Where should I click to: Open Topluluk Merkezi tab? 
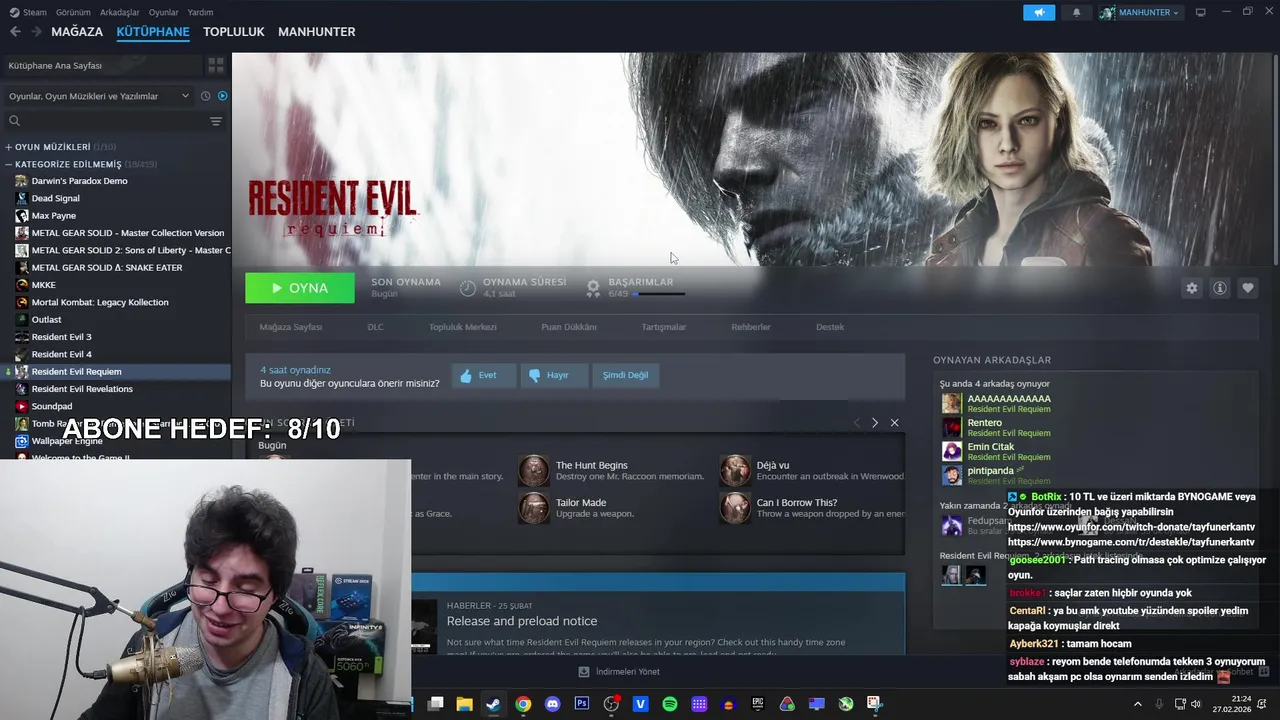(463, 327)
